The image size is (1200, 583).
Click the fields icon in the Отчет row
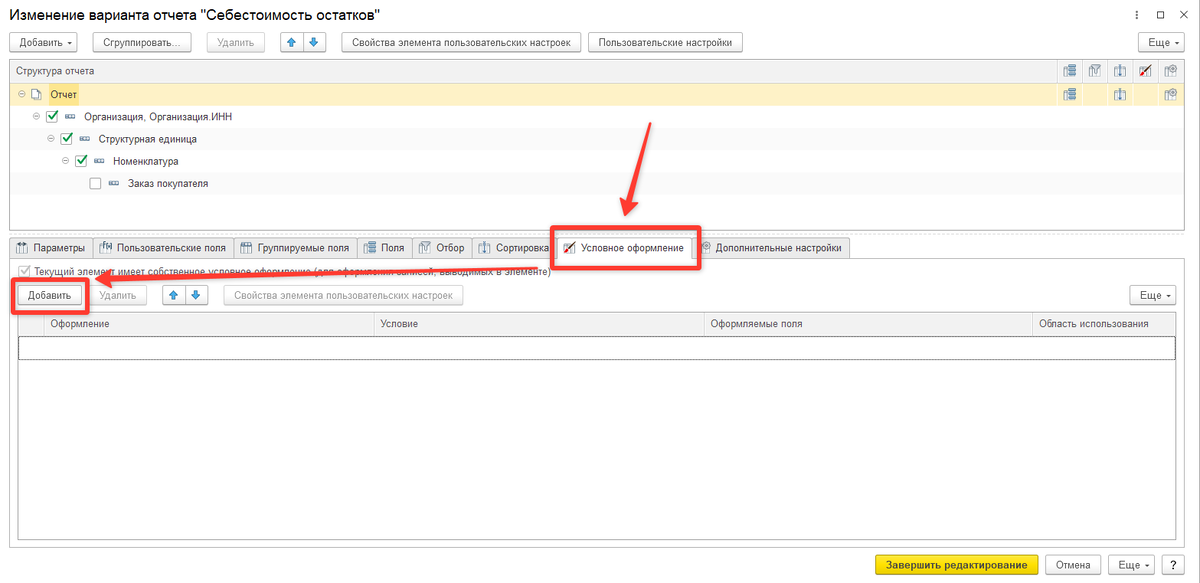1069,94
